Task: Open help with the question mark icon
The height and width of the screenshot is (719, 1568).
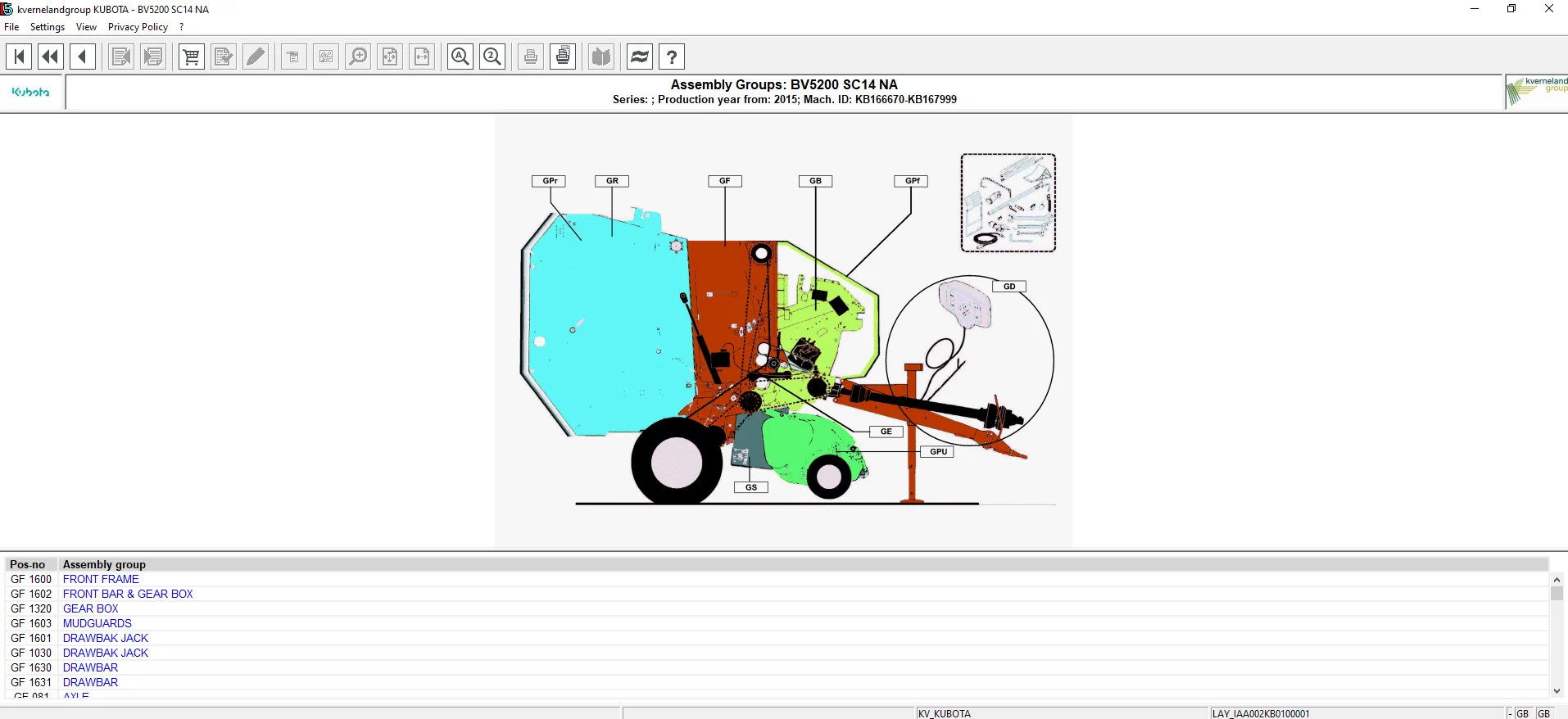Action: pos(672,57)
